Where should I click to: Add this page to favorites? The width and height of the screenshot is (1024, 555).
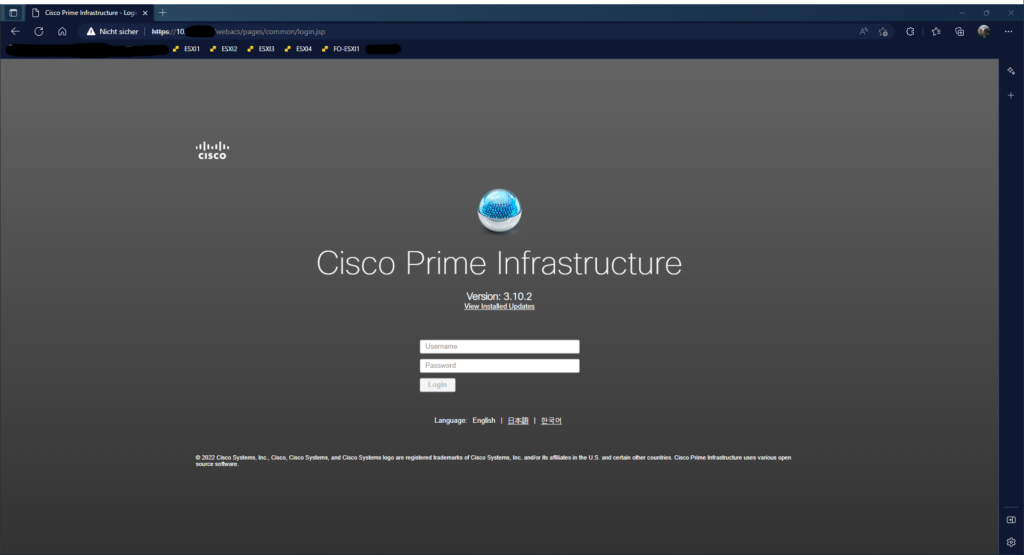click(883, 31)
